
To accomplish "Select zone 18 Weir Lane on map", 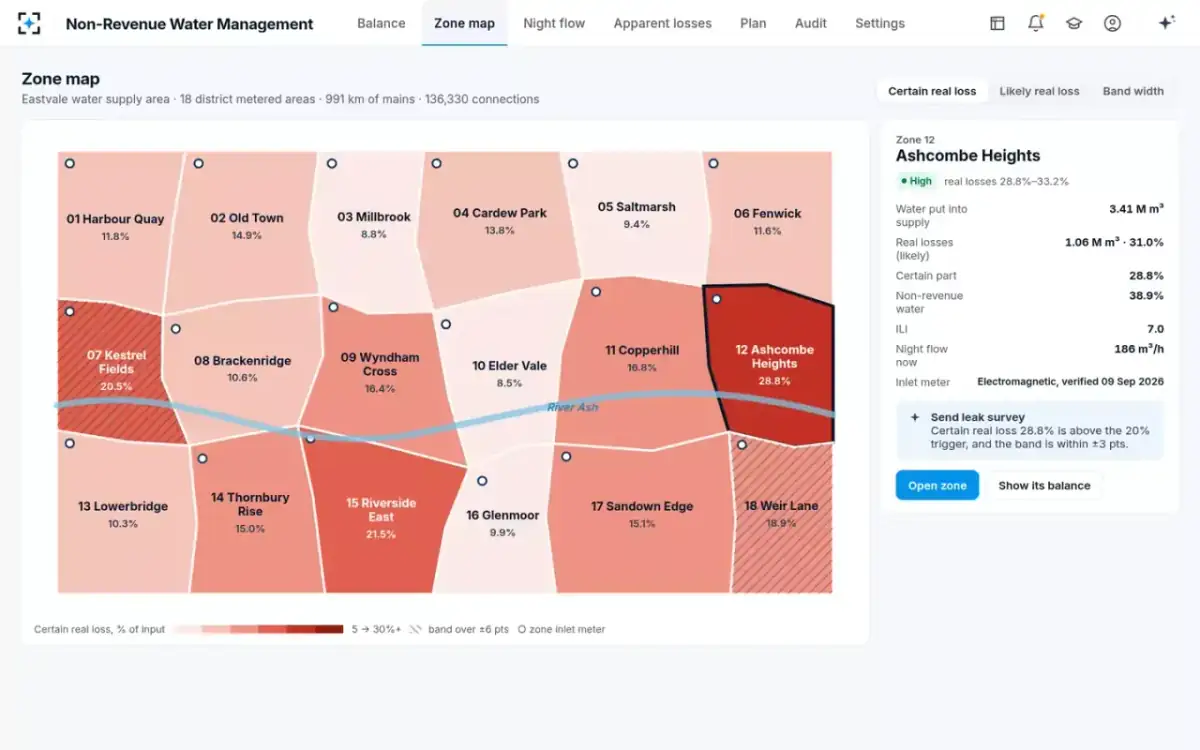I will 781,513.
